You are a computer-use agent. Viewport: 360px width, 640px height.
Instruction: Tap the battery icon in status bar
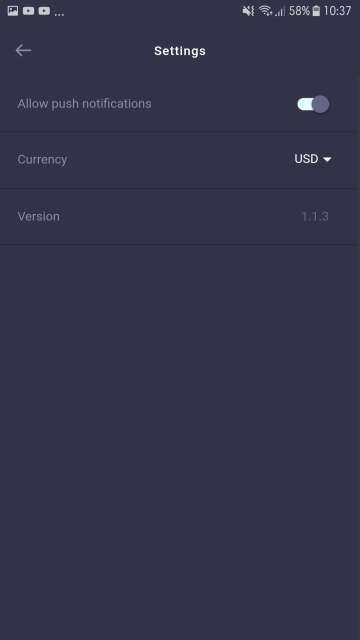316,11
